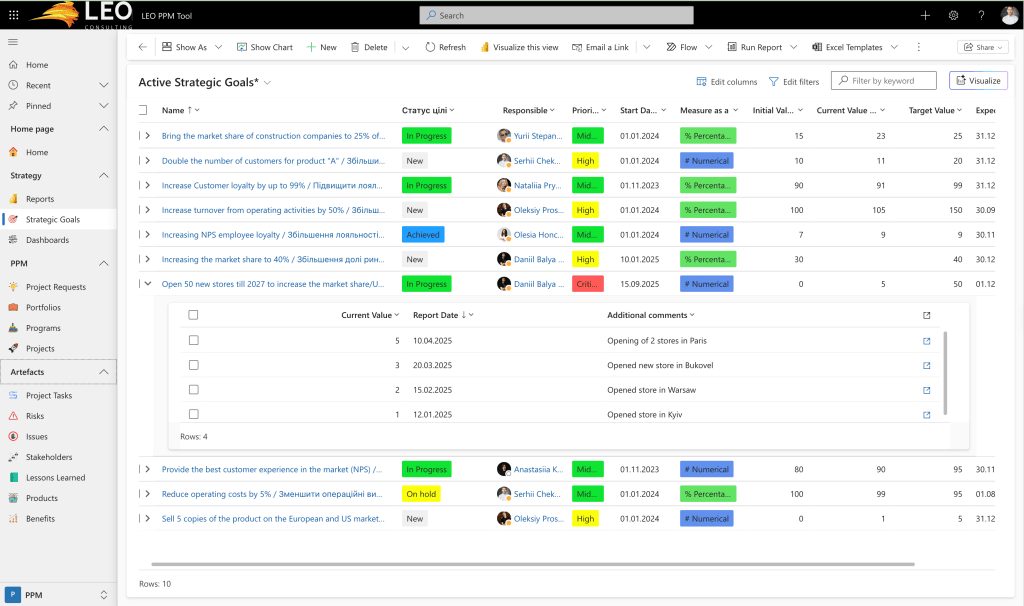Click the red Critical priority badge
The image size is (1024, 606).
(x=587, y=284)
